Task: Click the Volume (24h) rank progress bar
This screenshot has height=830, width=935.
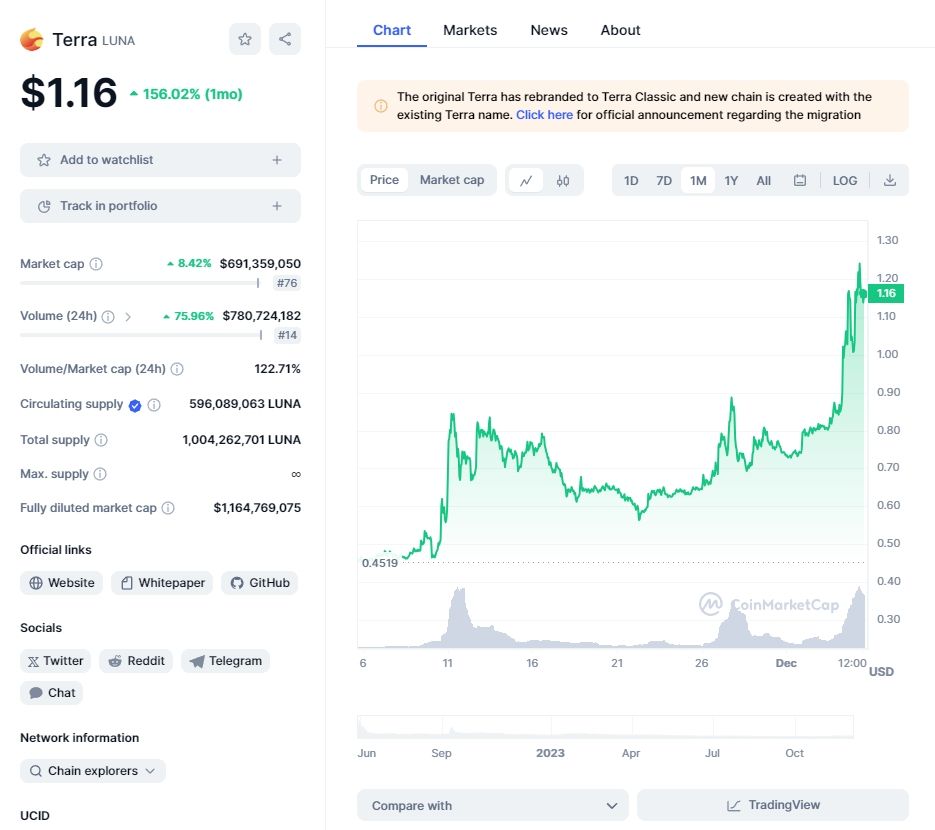Action: tap(141, 335)
